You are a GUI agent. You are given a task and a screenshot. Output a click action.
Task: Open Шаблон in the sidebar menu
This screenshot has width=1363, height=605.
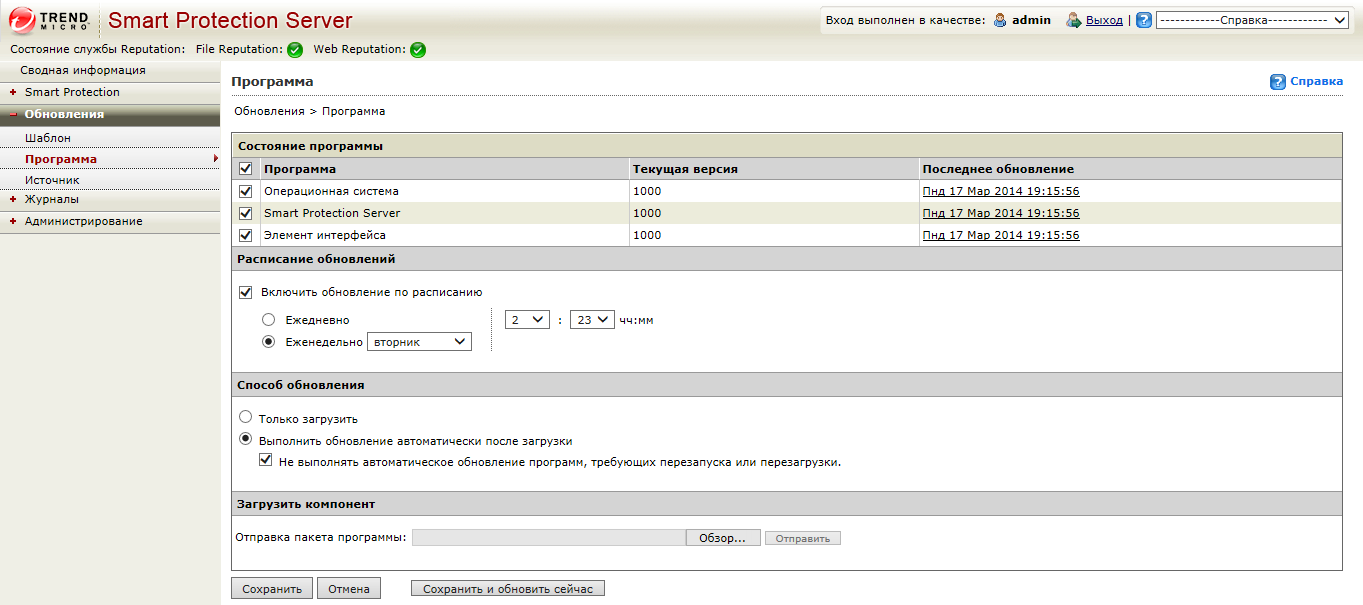tap(48, 138)
